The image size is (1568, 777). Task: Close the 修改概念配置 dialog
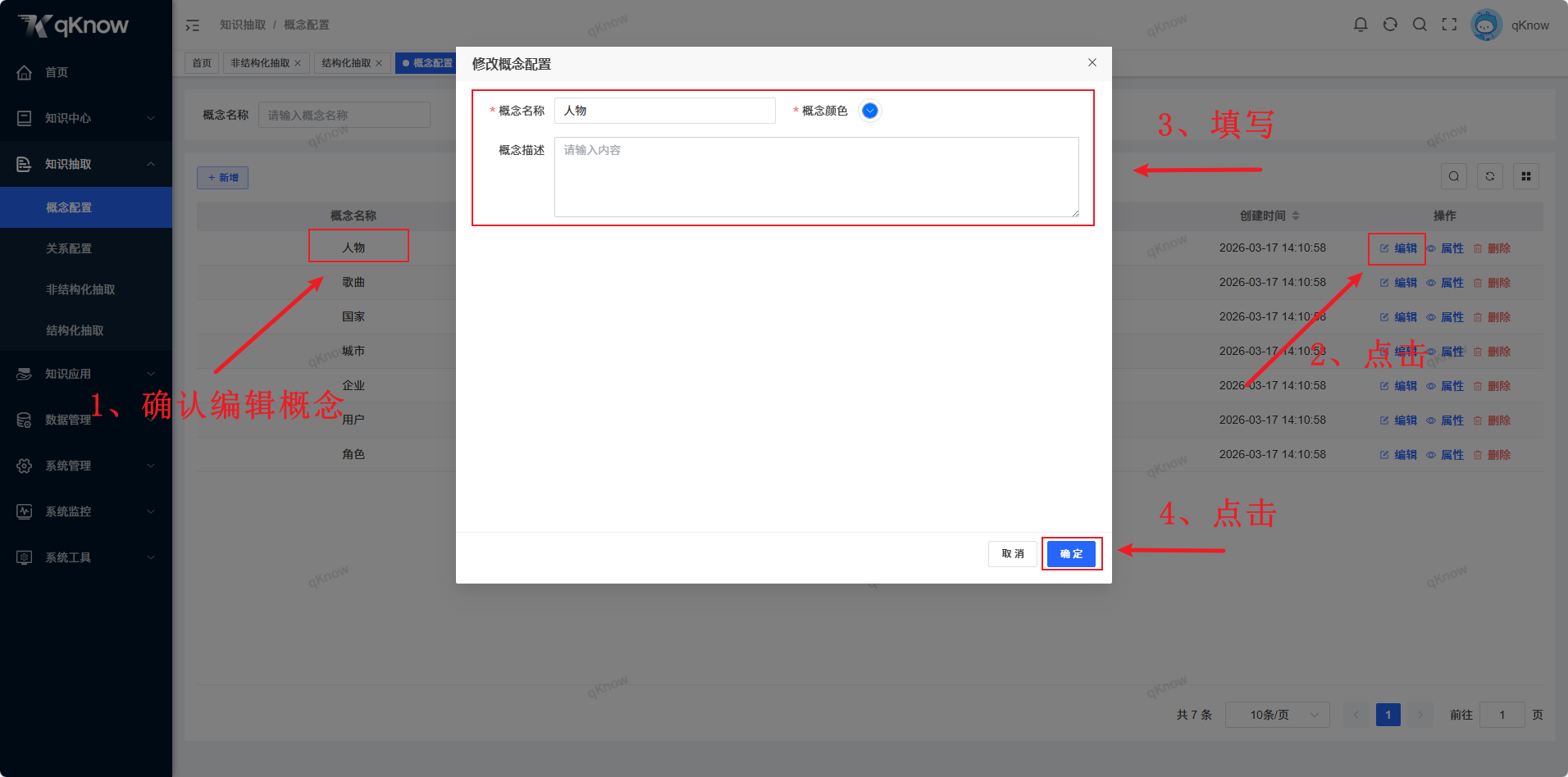(x=1092, y=62)
